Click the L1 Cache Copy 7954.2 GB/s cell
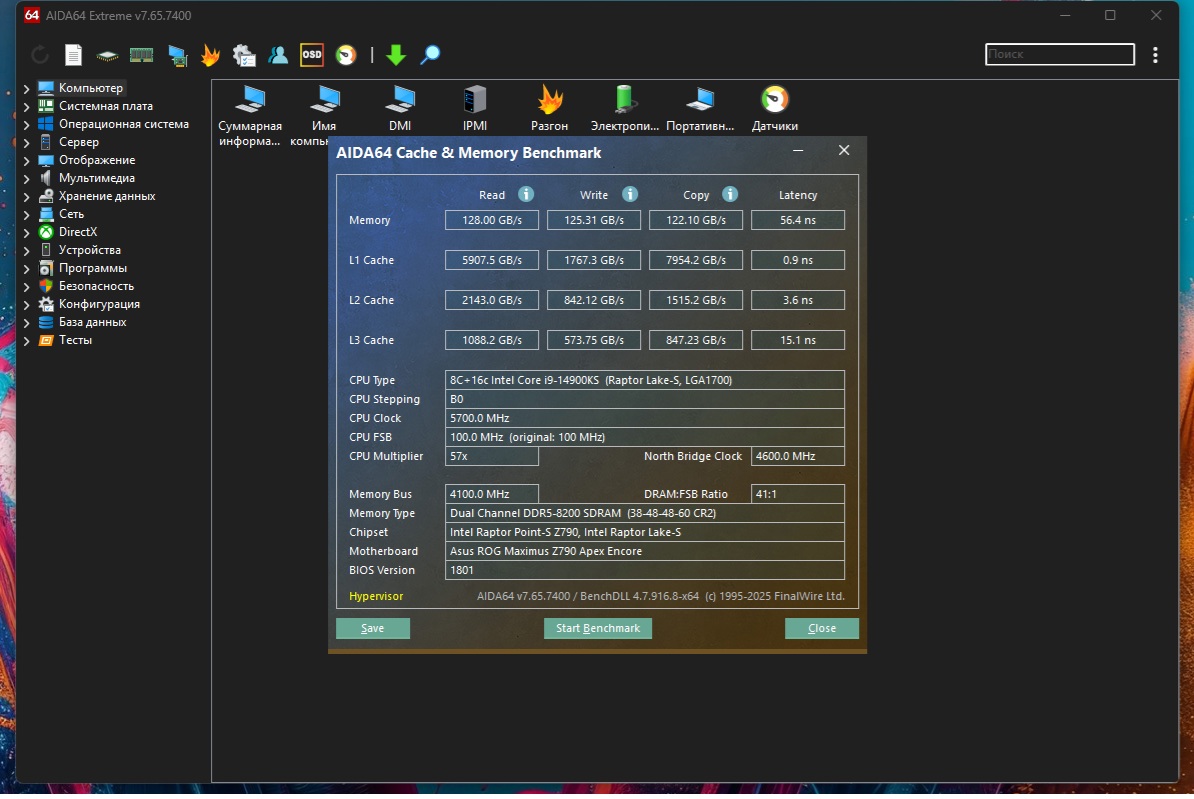 695,260
